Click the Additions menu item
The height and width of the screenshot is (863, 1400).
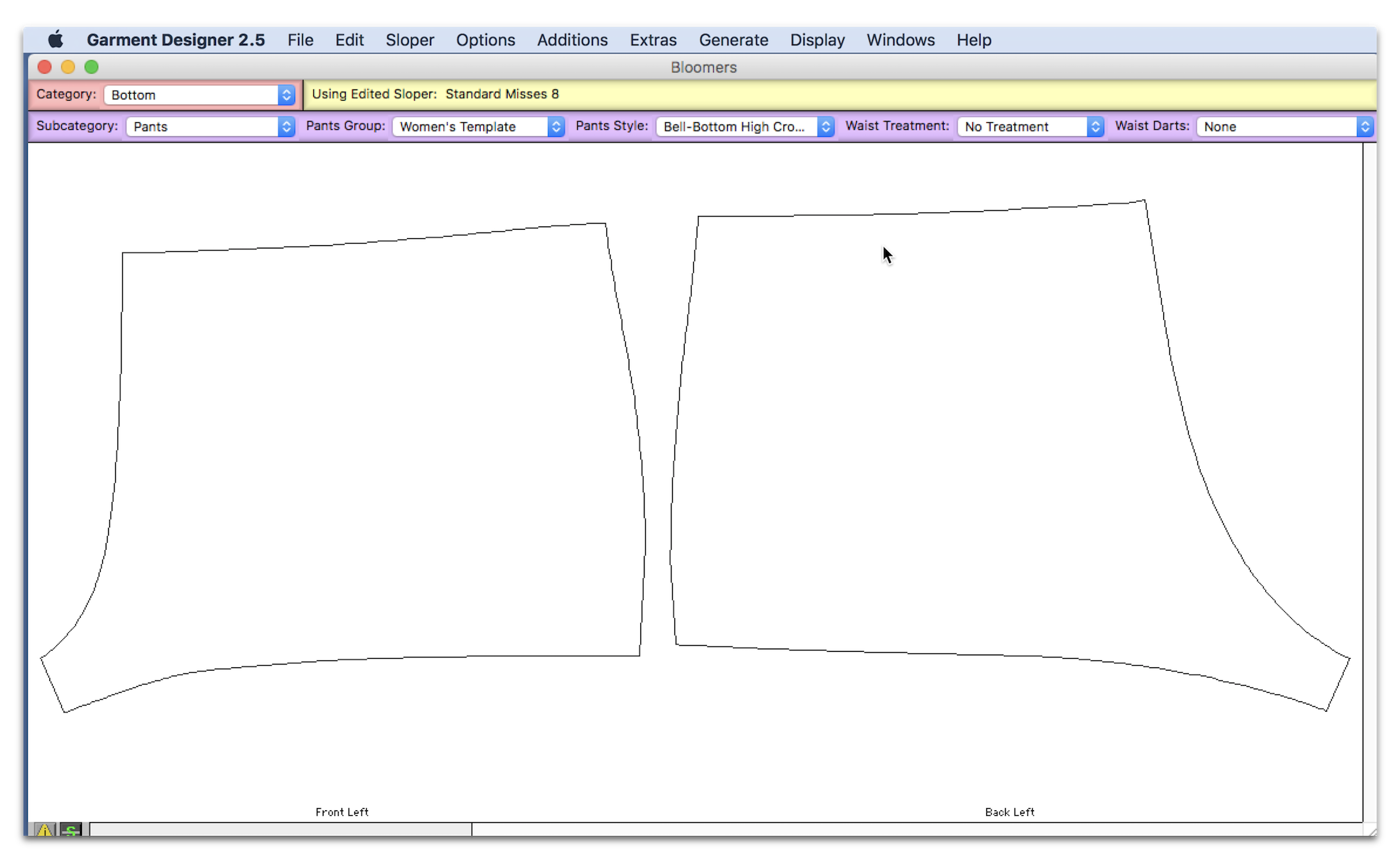(572, 40)
